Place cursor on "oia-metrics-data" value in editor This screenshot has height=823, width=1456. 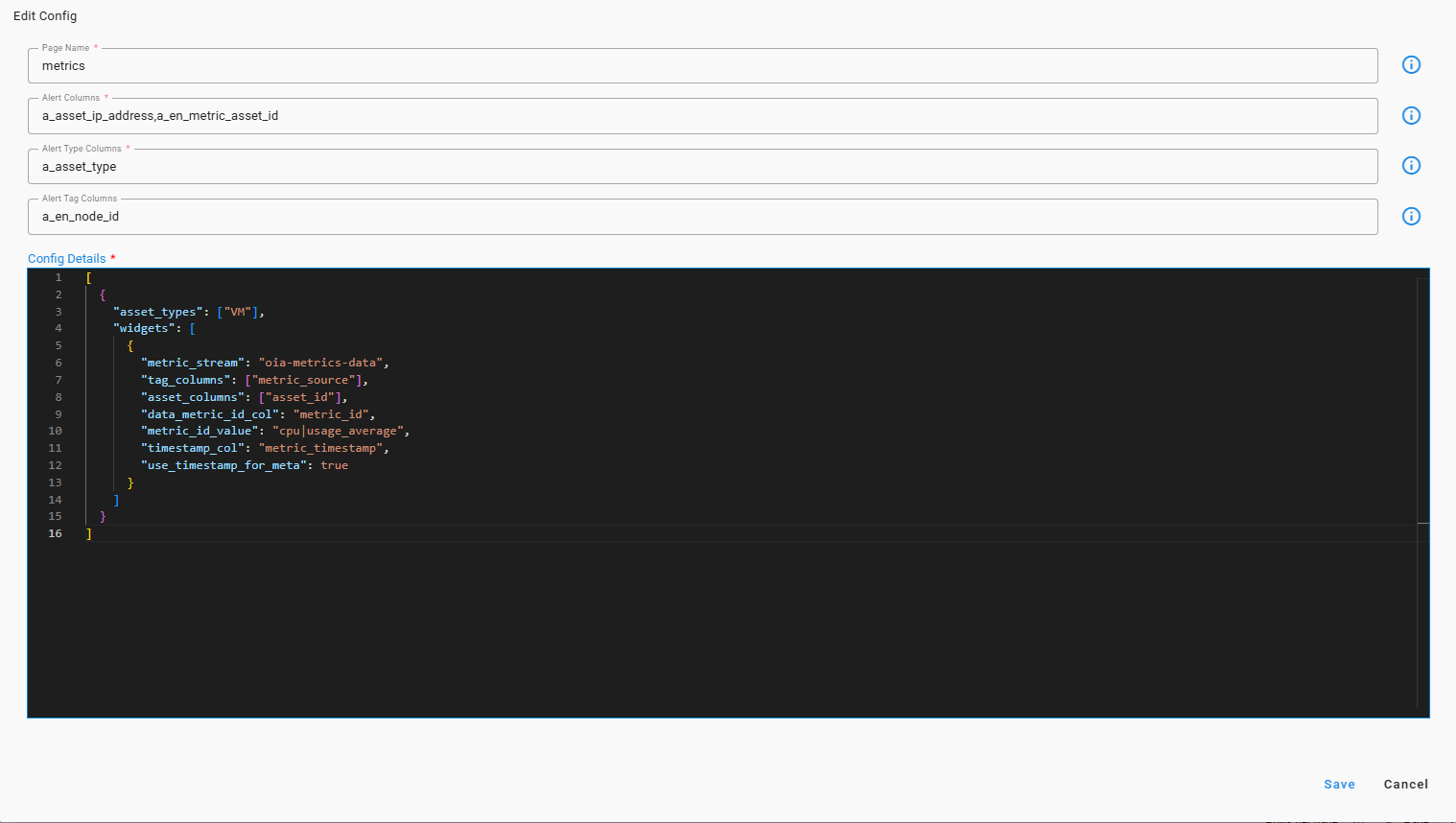point(320,363)
